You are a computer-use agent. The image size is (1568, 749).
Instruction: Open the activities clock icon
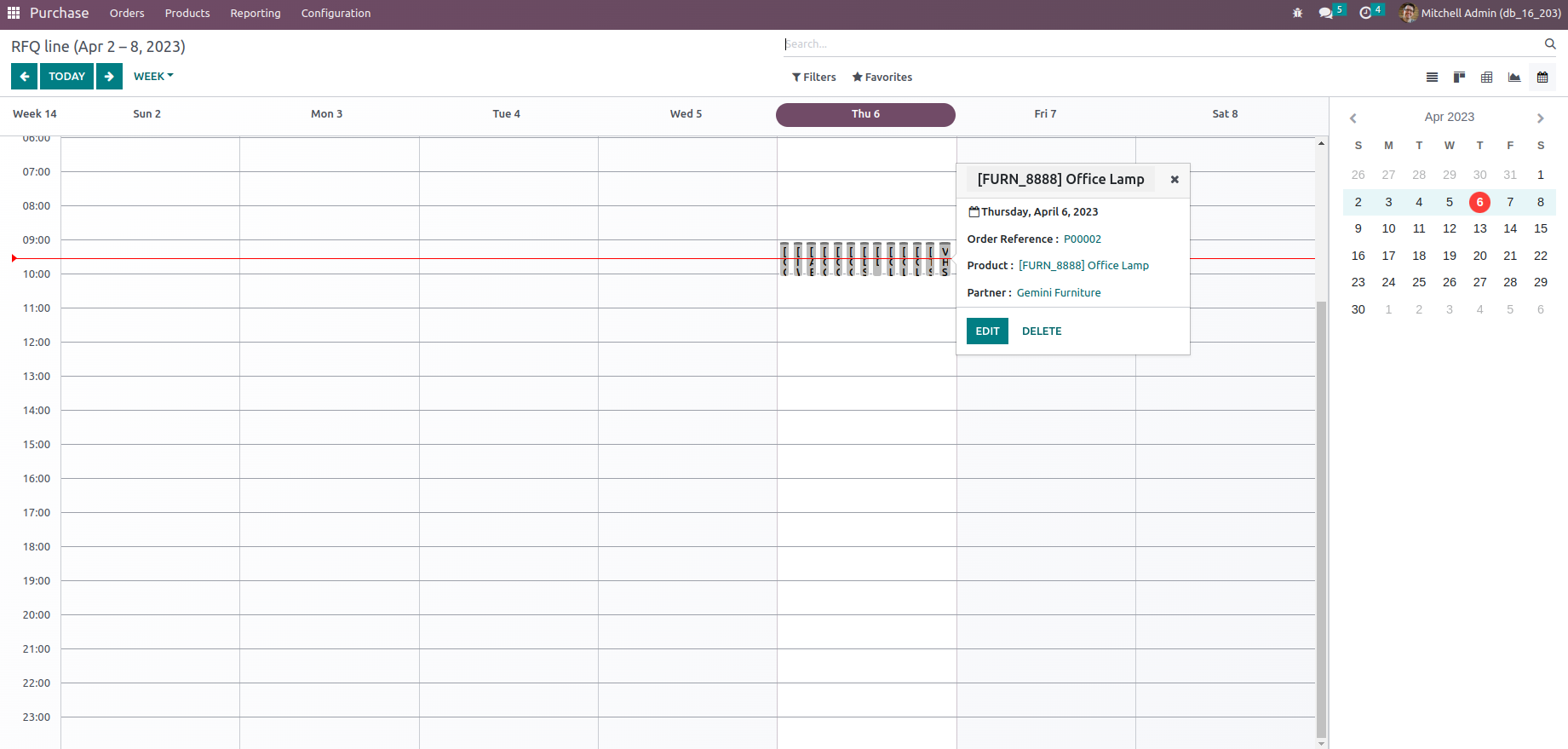[x=1365, y=14]
